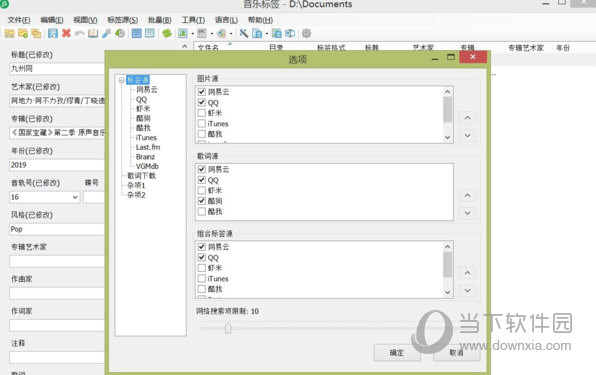Adjust the 网络搜索项限制 slider handle
Viewport: 596px width, 375px height.
click(228, 328)
